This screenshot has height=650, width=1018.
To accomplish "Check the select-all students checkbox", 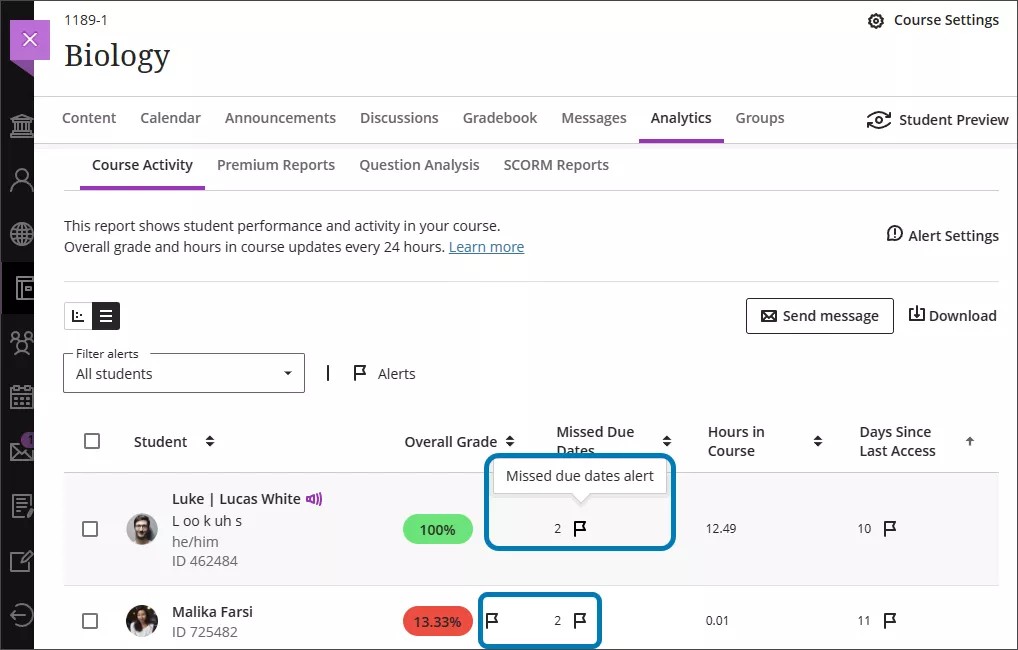I will pyautogui.click(x=92, y=441).
